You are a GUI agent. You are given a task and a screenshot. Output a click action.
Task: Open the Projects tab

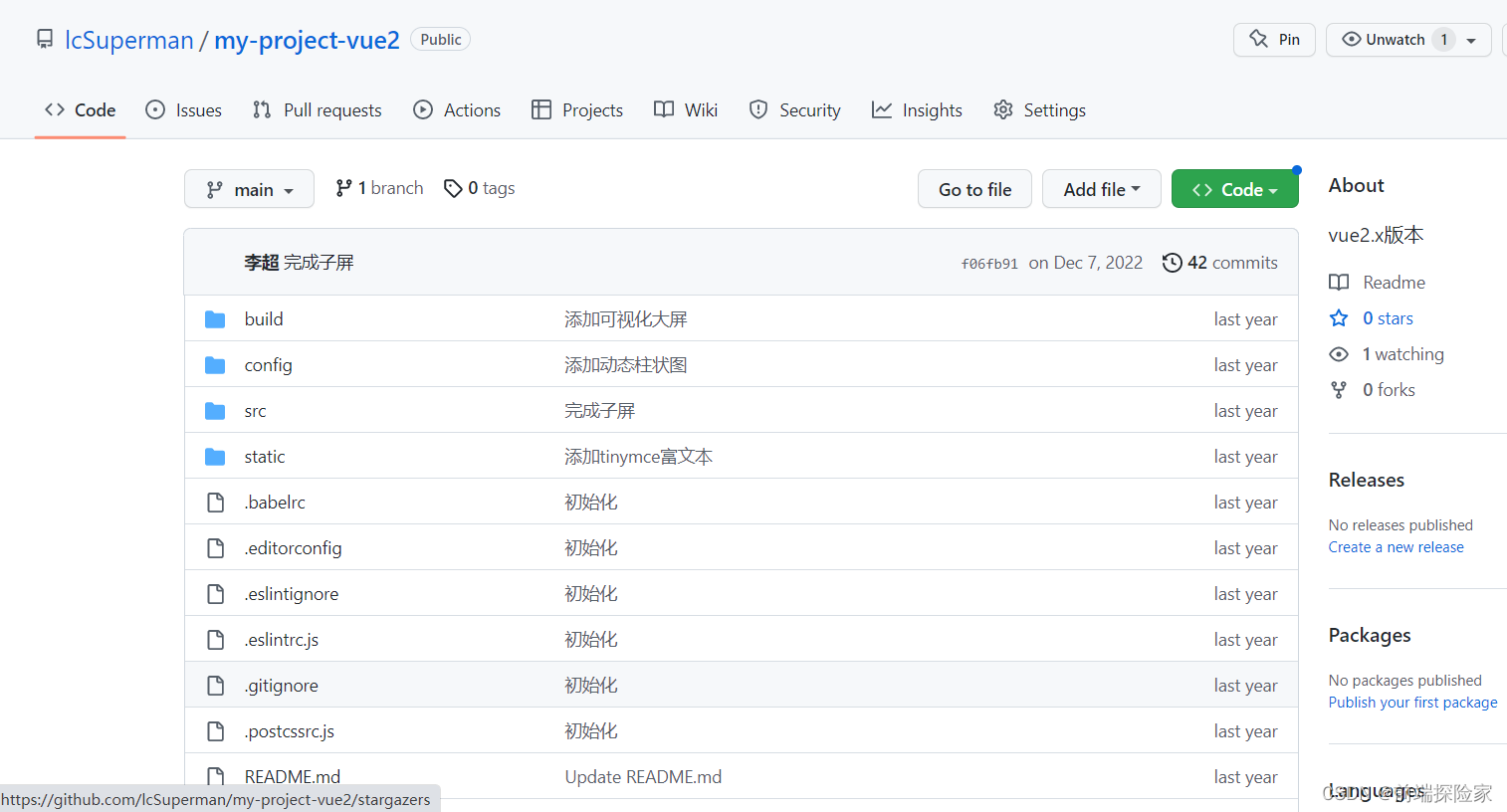(x=577, y=110)
